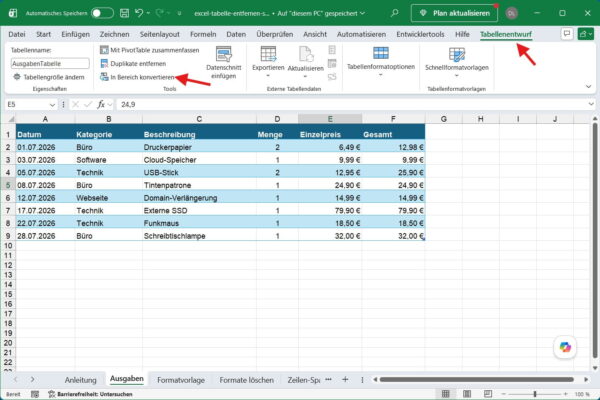This screenshot has height=400, width=600.
Task: Click the cell with Schreibtischlampe
Action: coord(199,236)
